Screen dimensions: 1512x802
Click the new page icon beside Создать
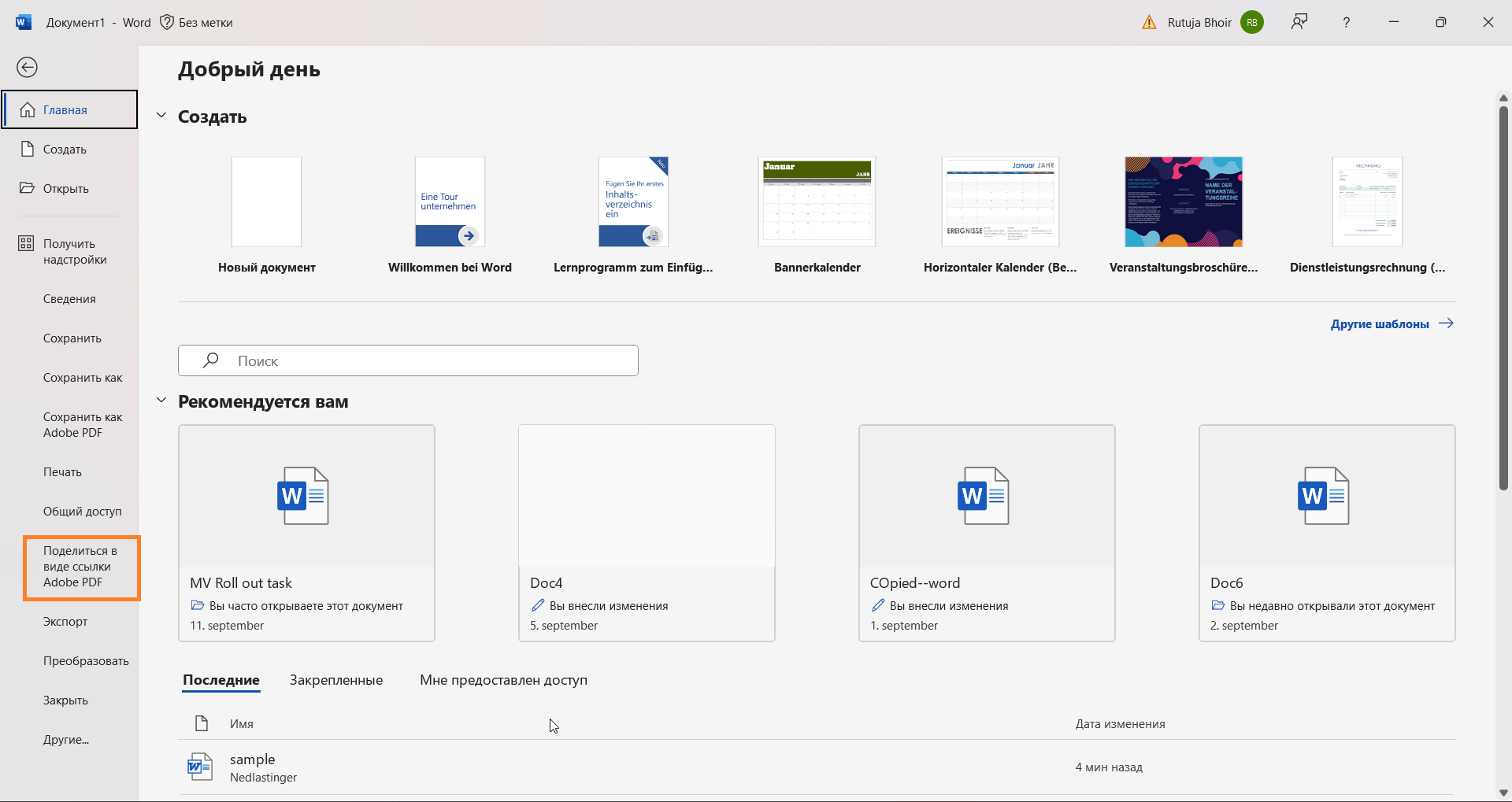pos(28,150)
